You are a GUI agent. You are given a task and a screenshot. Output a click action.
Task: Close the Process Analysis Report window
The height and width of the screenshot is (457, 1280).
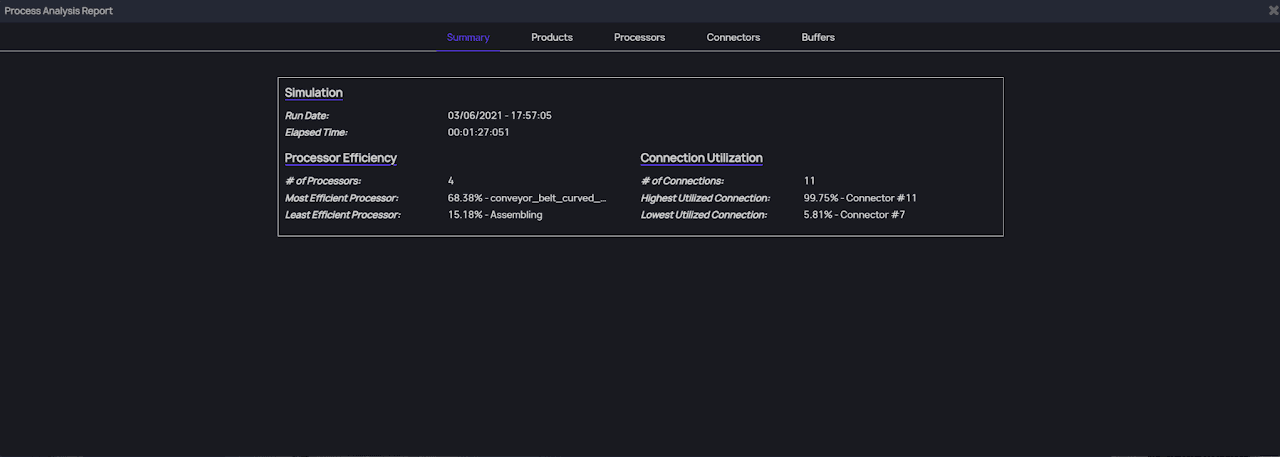1273,10
